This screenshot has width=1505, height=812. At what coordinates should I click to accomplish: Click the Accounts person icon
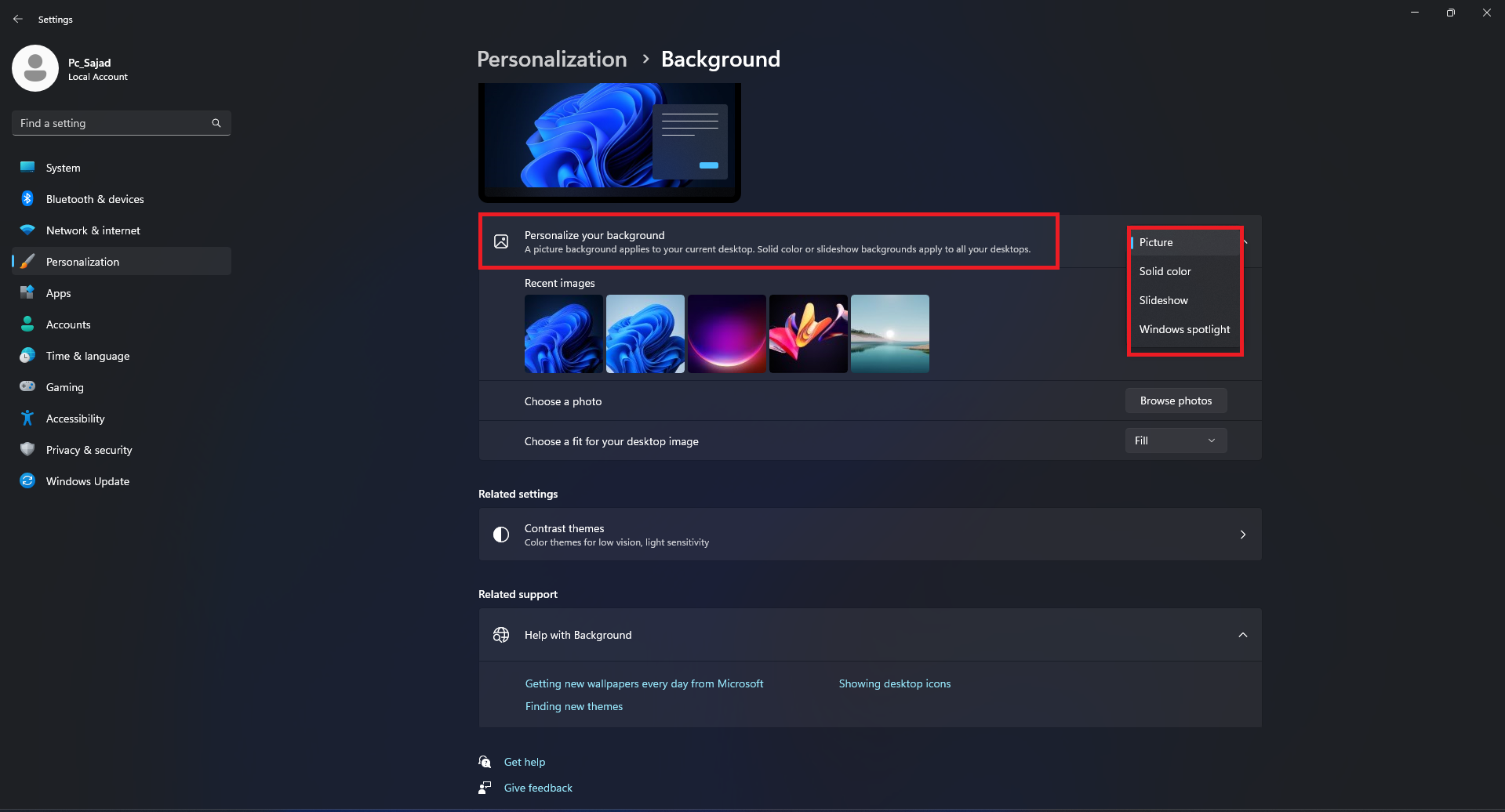click(x=27, y=324)
